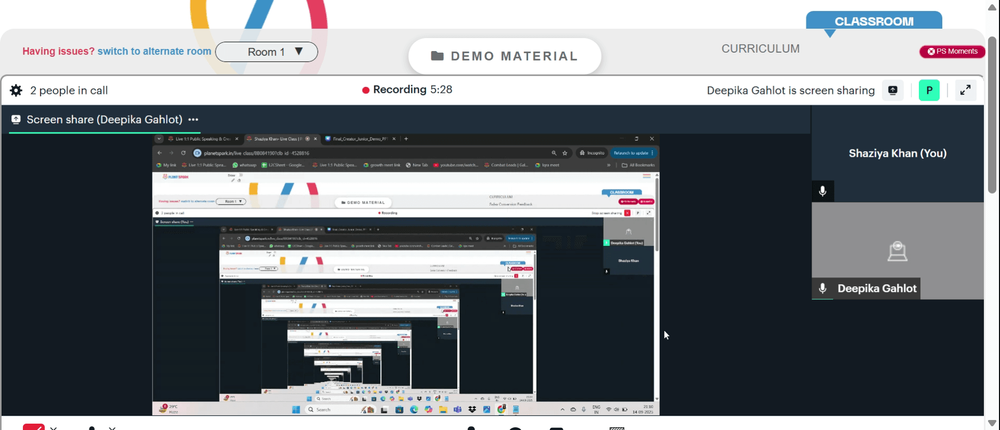Click reload icon in shared Chrome window

point(183,153)
